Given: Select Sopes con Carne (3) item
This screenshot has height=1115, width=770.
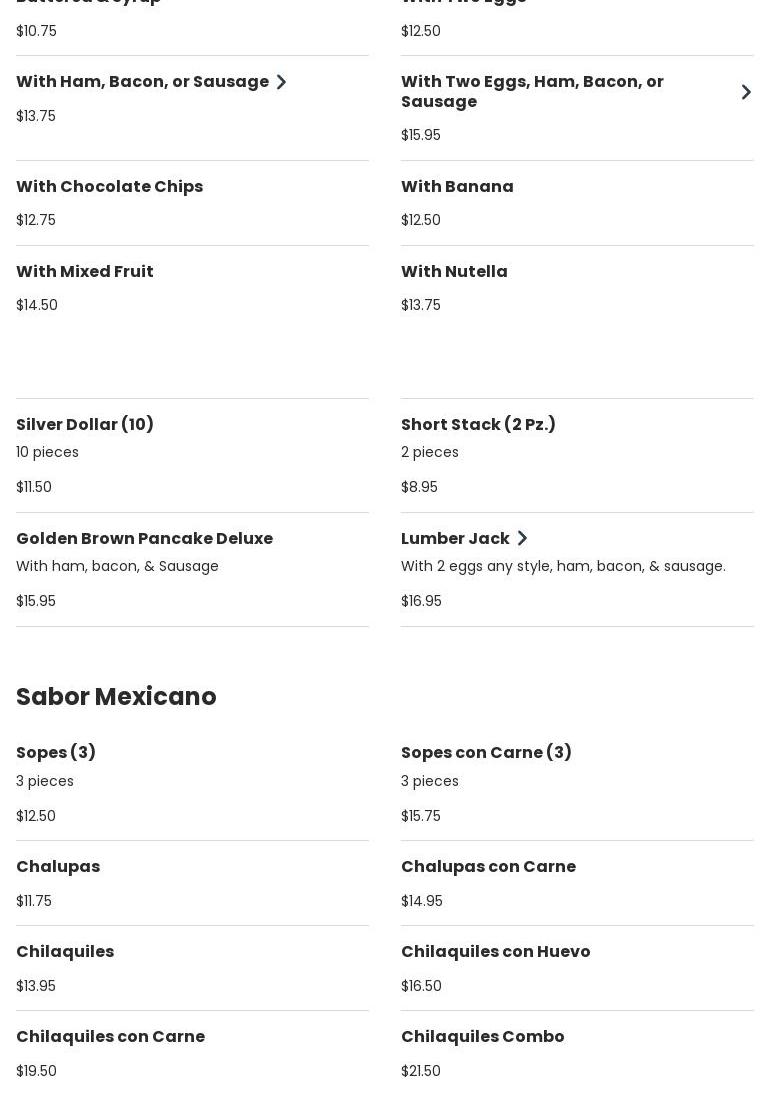Looking at the screenshot, I should (x=486, y=753).
